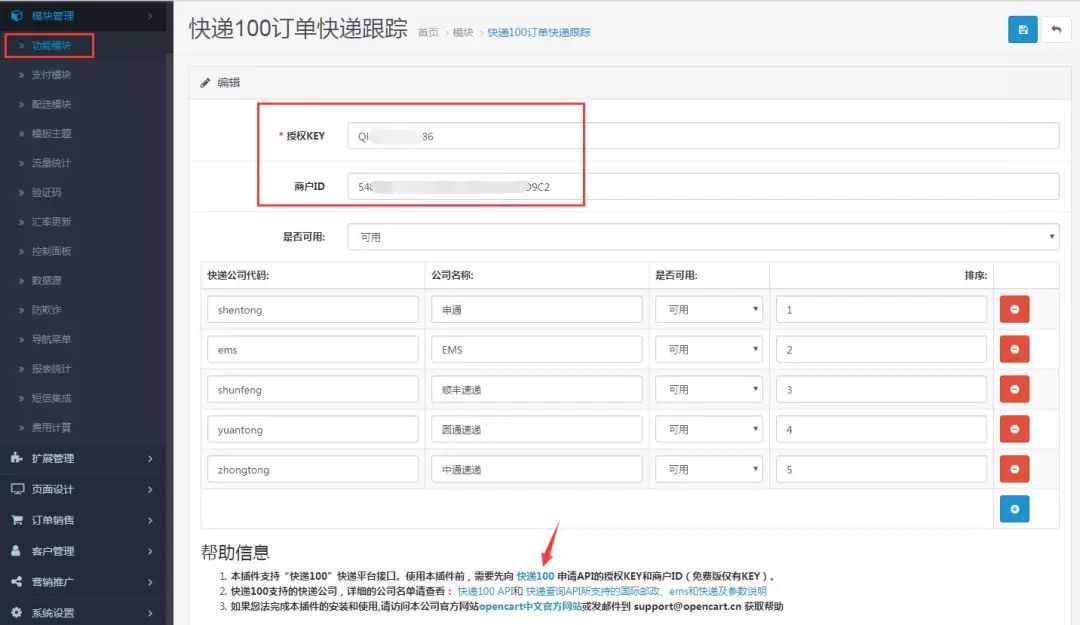Open availability dropdown for shentong row

pyautogui.click(x=709, y=309)
